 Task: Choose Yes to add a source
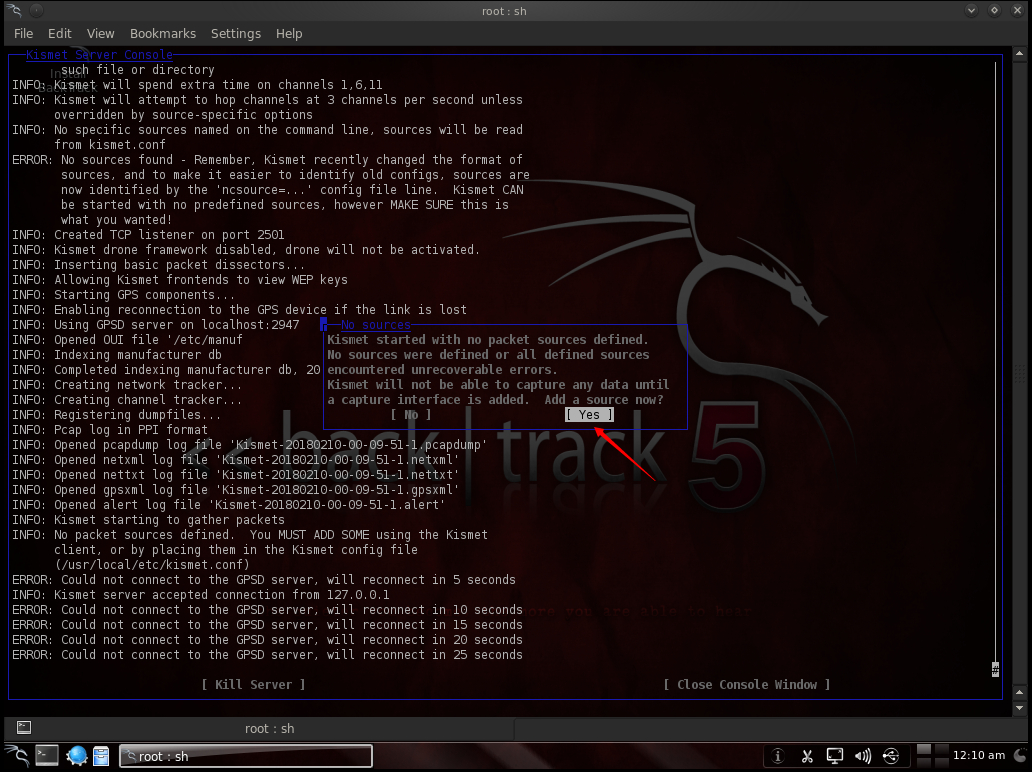point(589,415)
